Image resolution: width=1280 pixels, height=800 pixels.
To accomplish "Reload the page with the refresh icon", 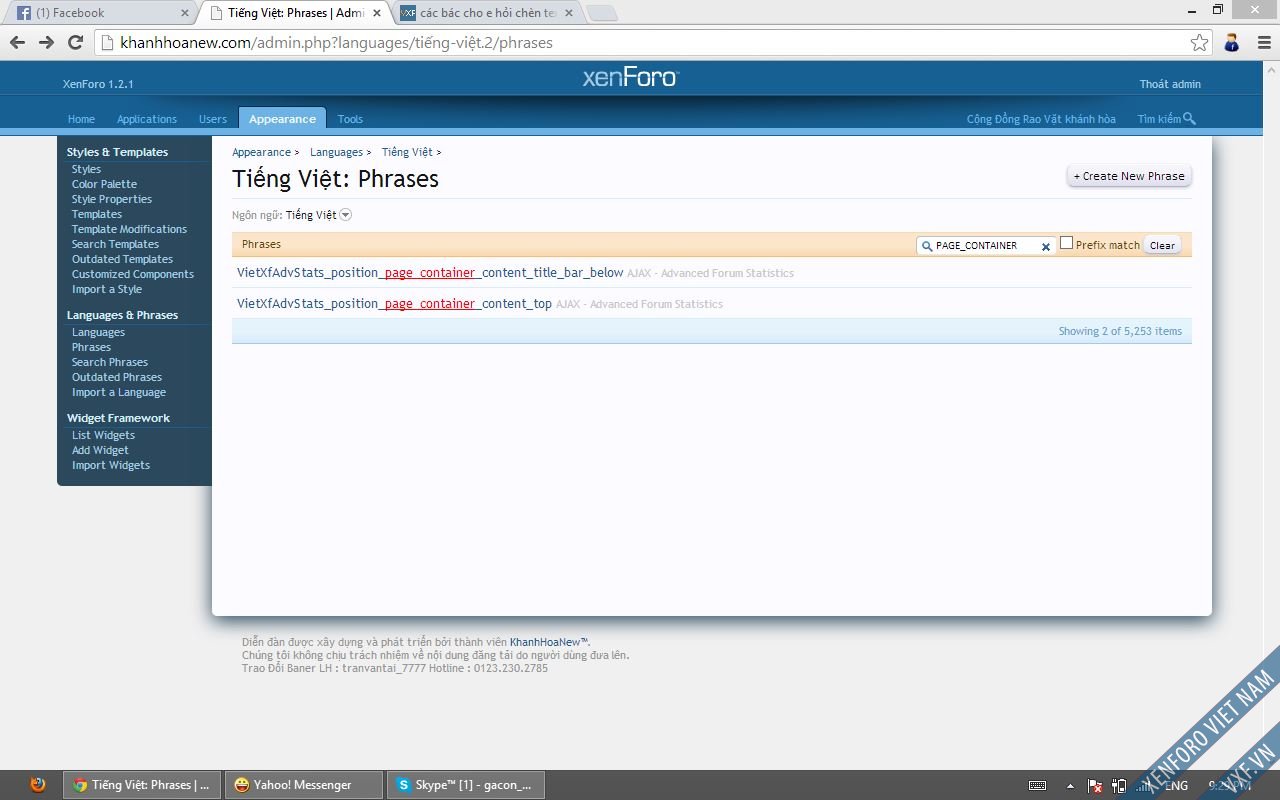I will 75,42.
